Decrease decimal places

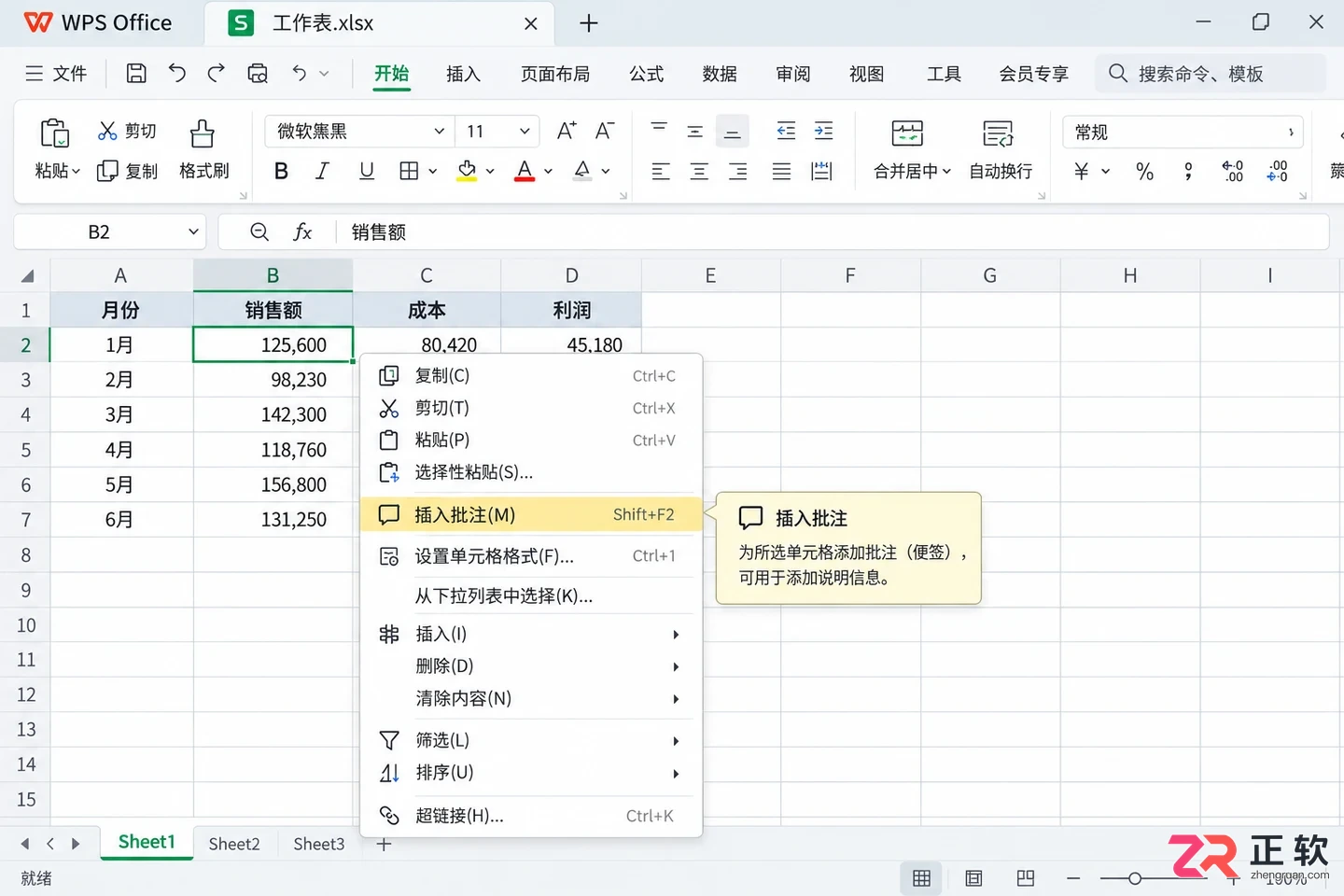click(x=1277, y=171)
